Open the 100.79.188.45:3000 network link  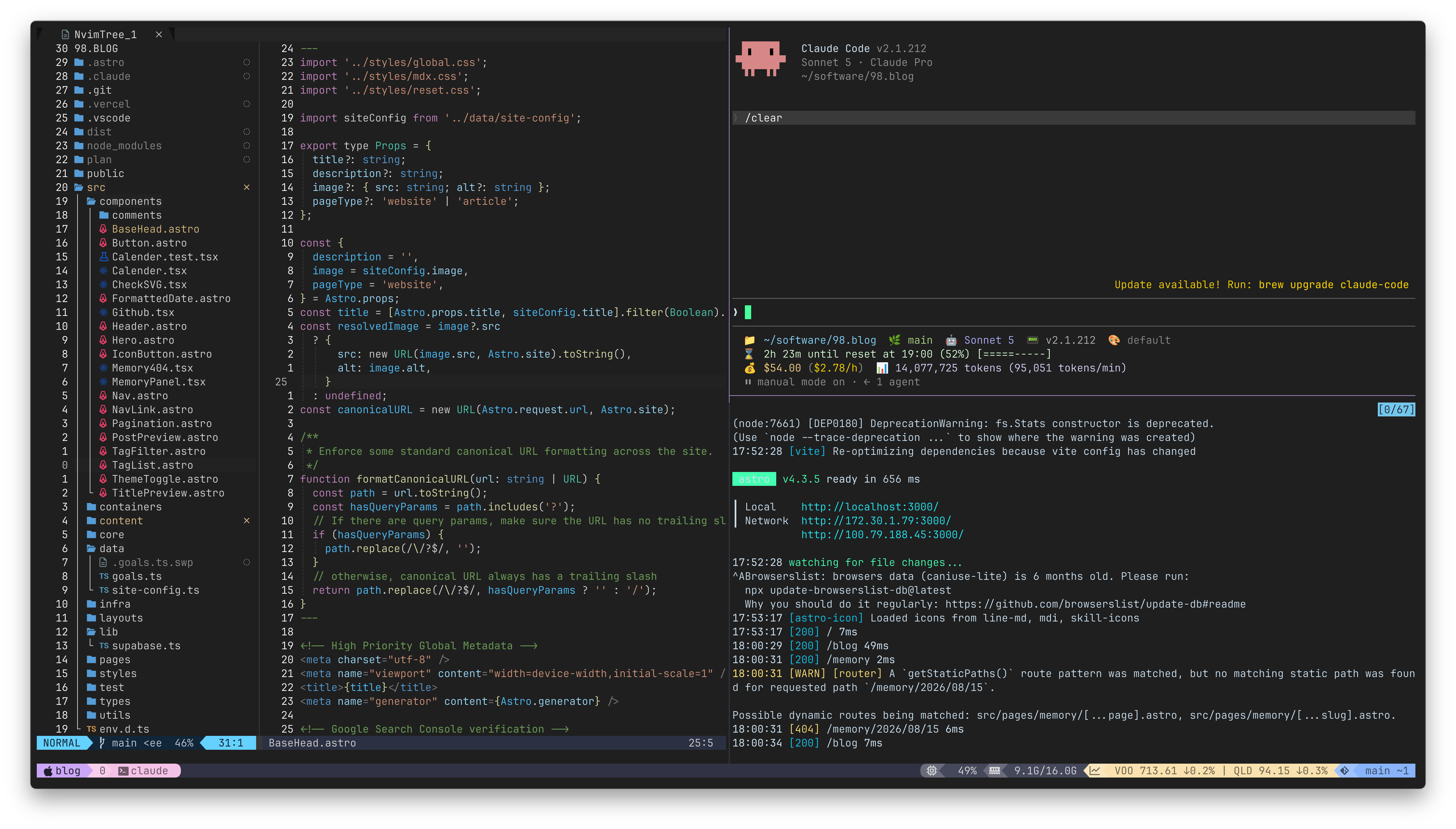[882, 535]
